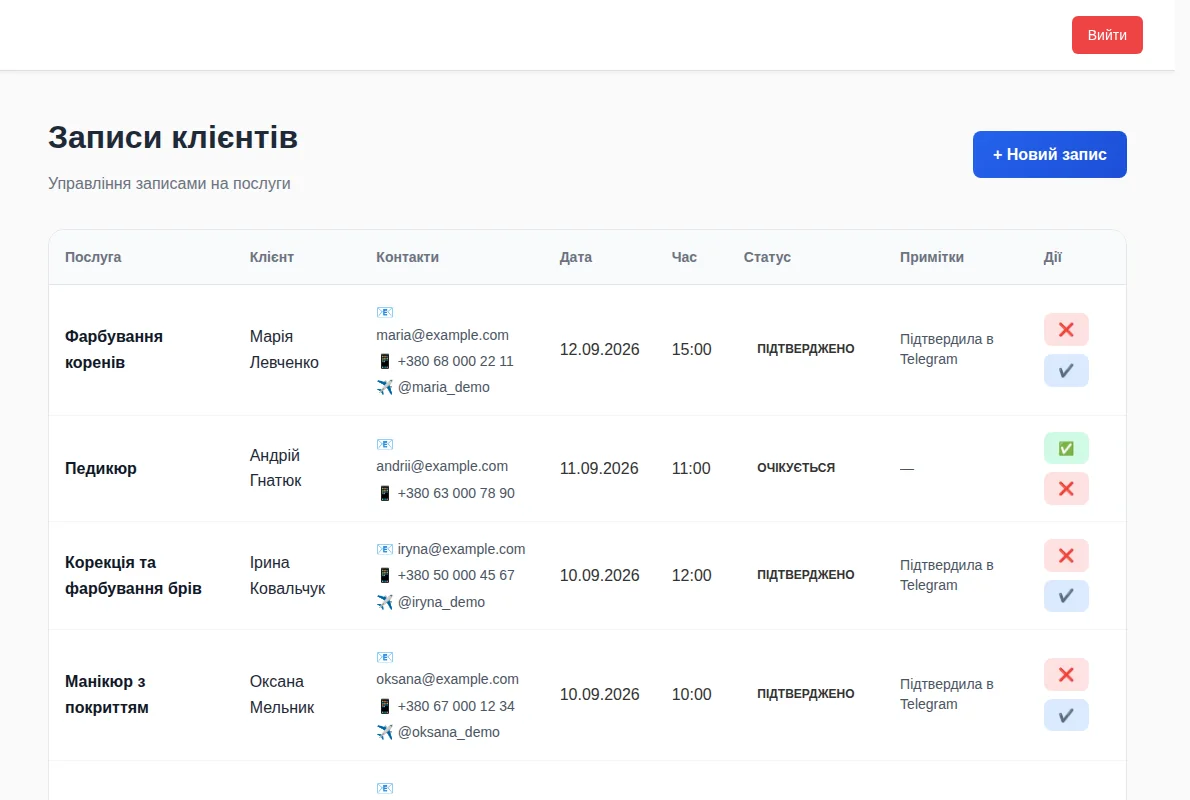1190x800 pixels.
Task: Click time 11:00 in Андрій's row
Action: click(691, 468)
